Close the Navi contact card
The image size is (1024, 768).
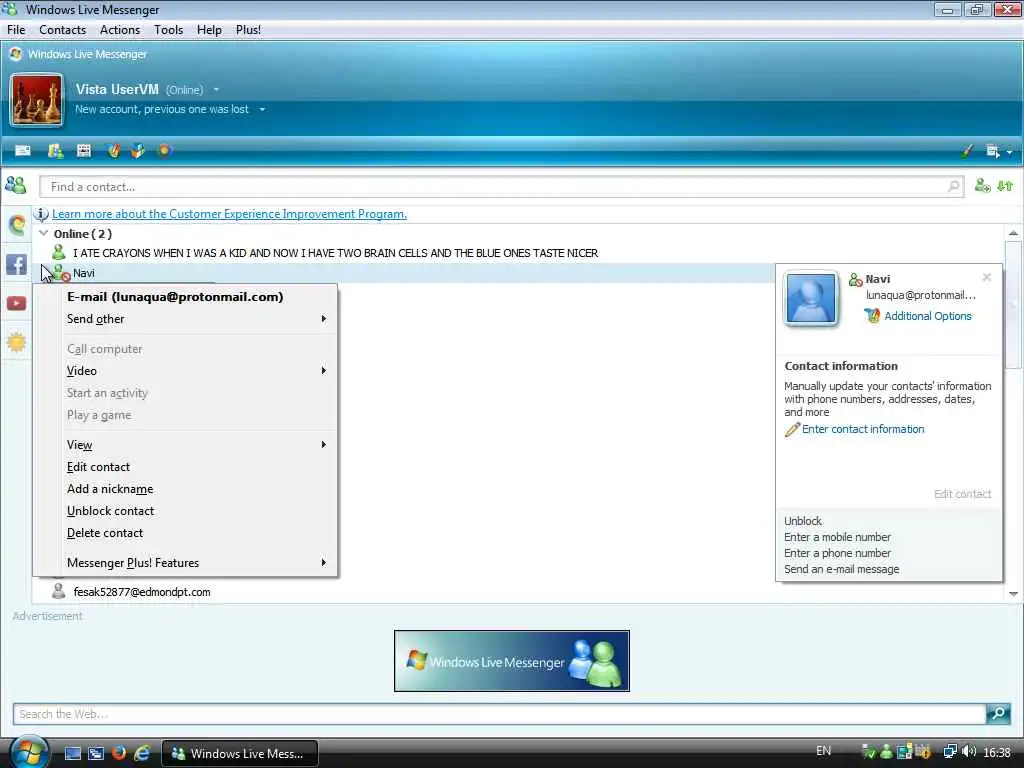click(987, 278)
